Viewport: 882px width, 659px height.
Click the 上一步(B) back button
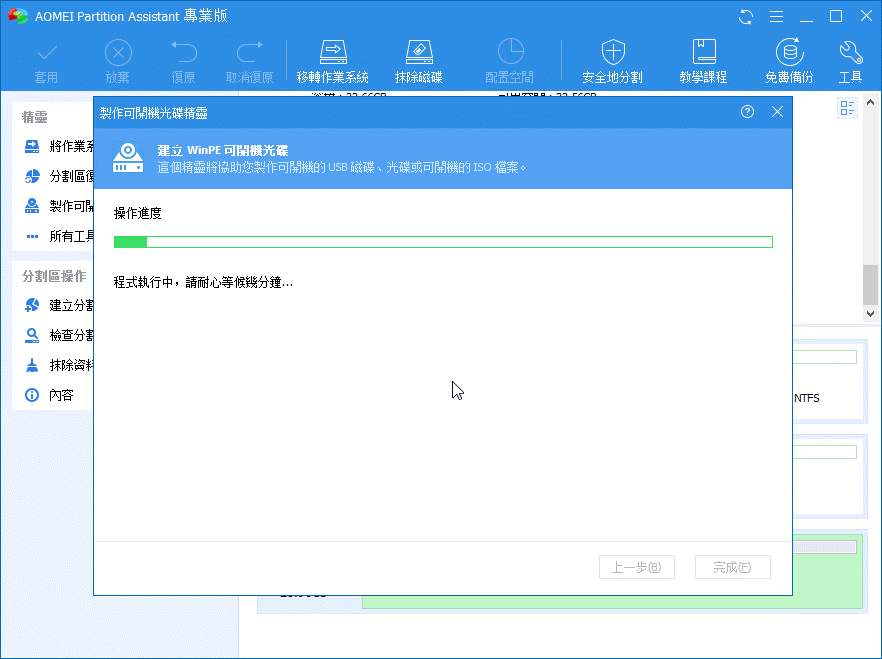(637, 567)
